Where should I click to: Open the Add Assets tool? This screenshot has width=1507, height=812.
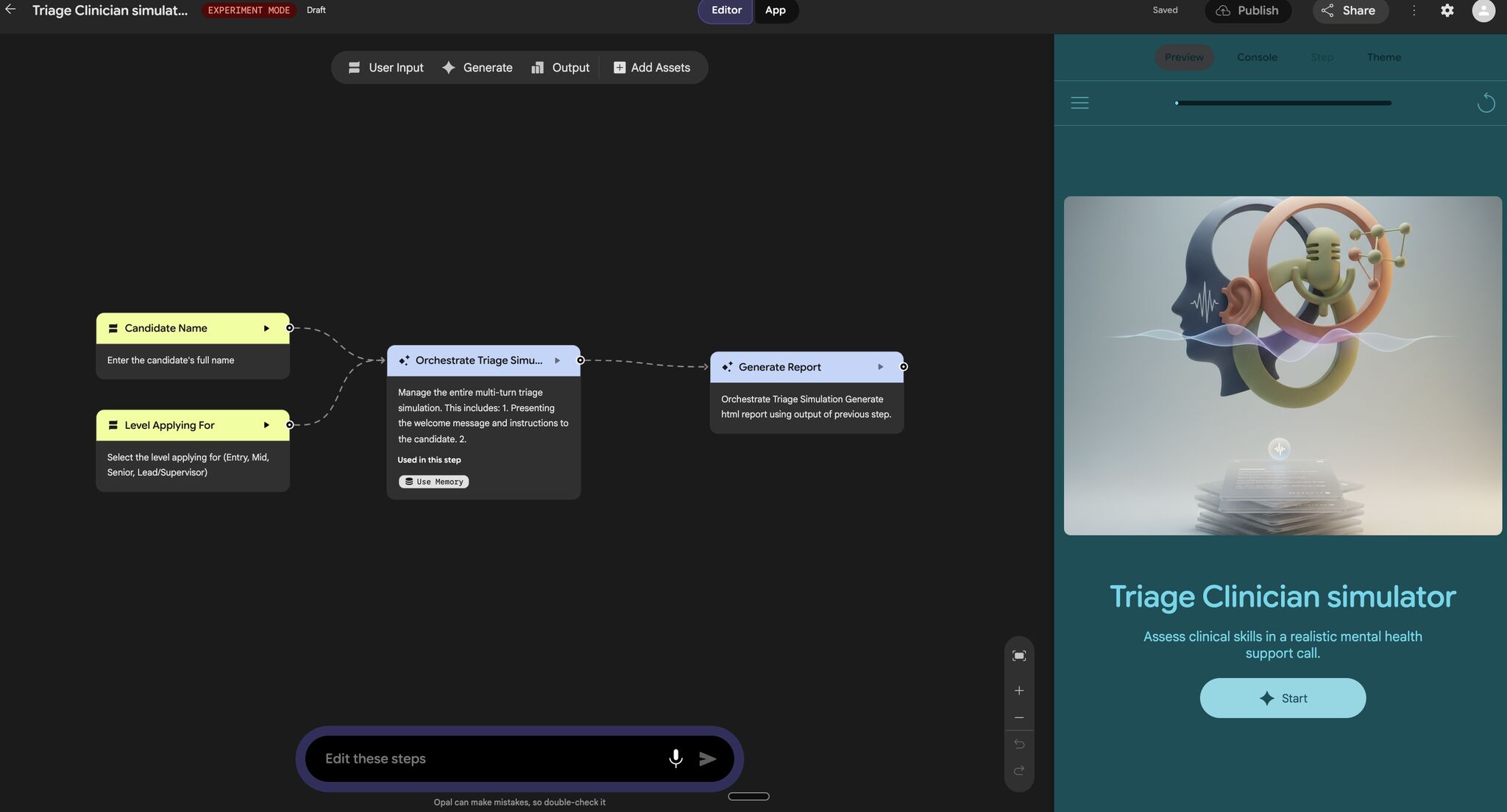coord(653,67)
